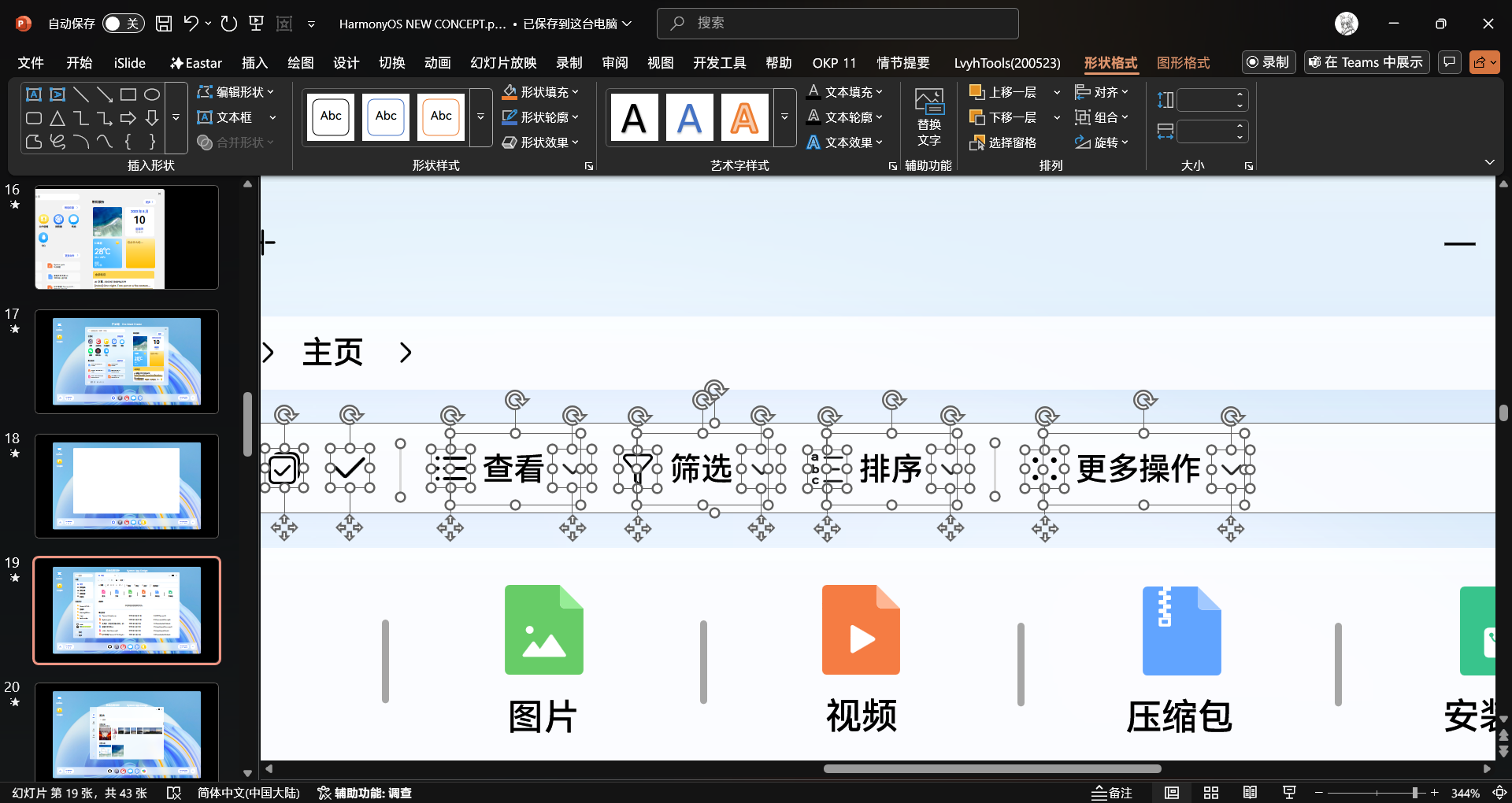Toggle the Notes (备注) pane
Viewport: 1512px width, 803px height.
click(x=1112, y=793)
